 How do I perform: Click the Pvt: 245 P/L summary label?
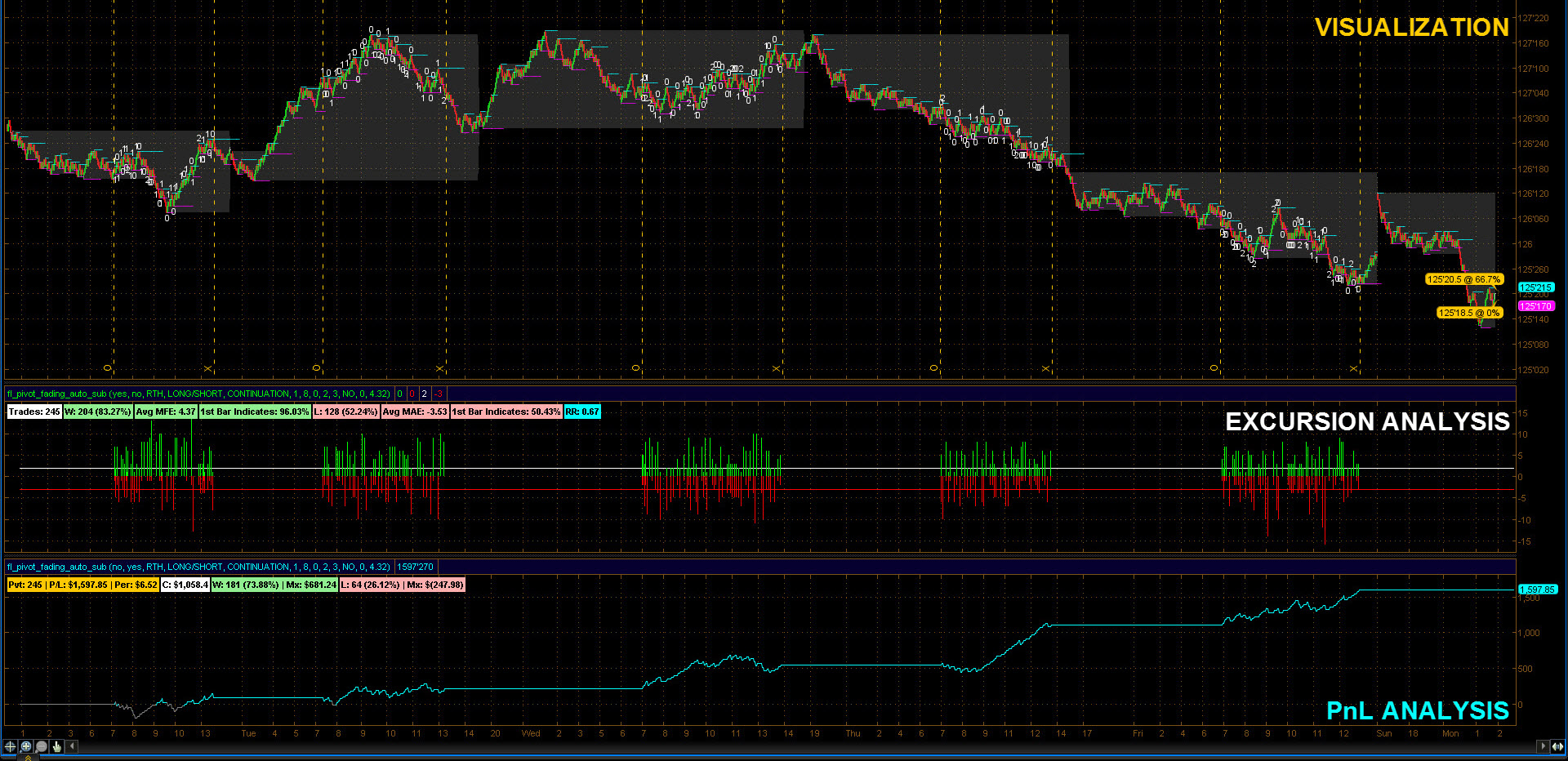(x=82, y=585)
